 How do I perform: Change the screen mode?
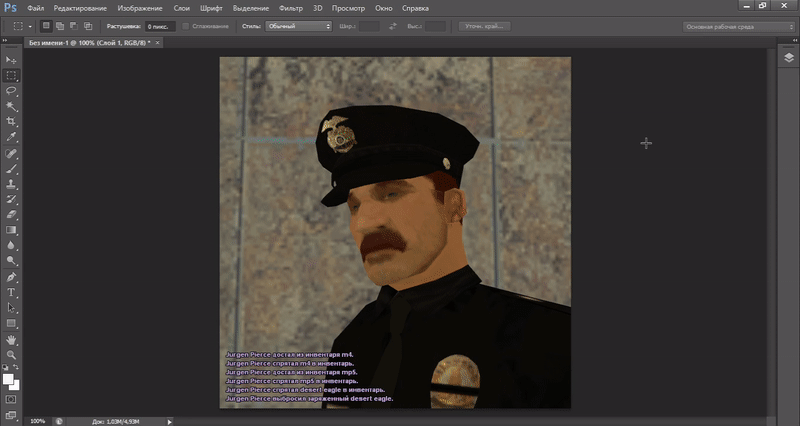click(x=11, y=415)
